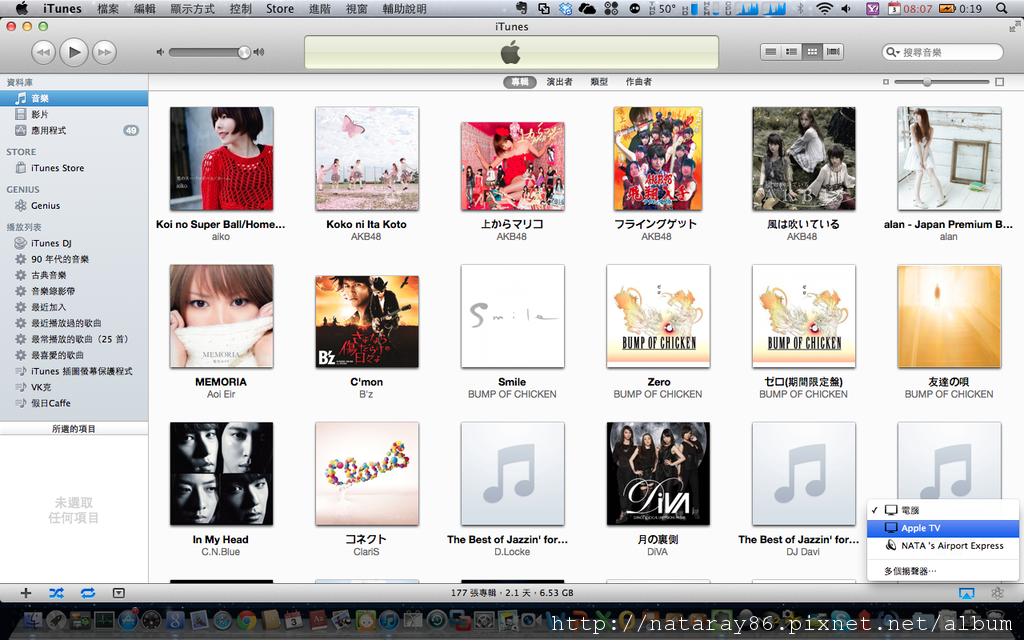Click the AirPlay button in status bar
The image size is (1024, 640).
click(x=967, y=593)
